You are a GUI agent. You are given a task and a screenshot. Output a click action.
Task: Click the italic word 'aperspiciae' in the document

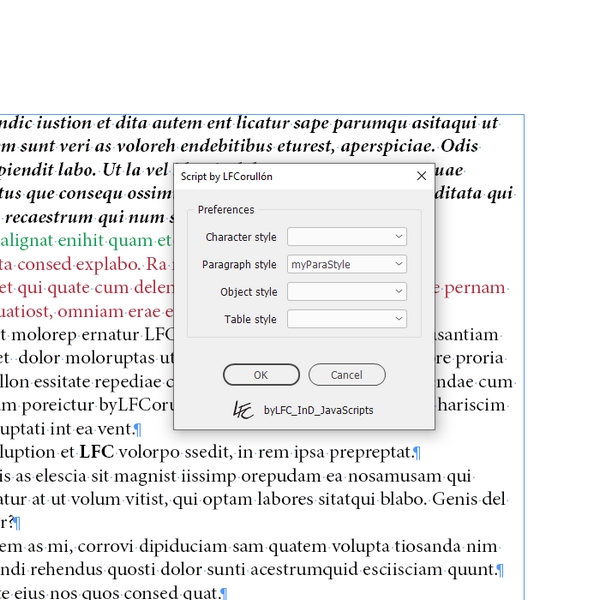(x=387, y=147)
